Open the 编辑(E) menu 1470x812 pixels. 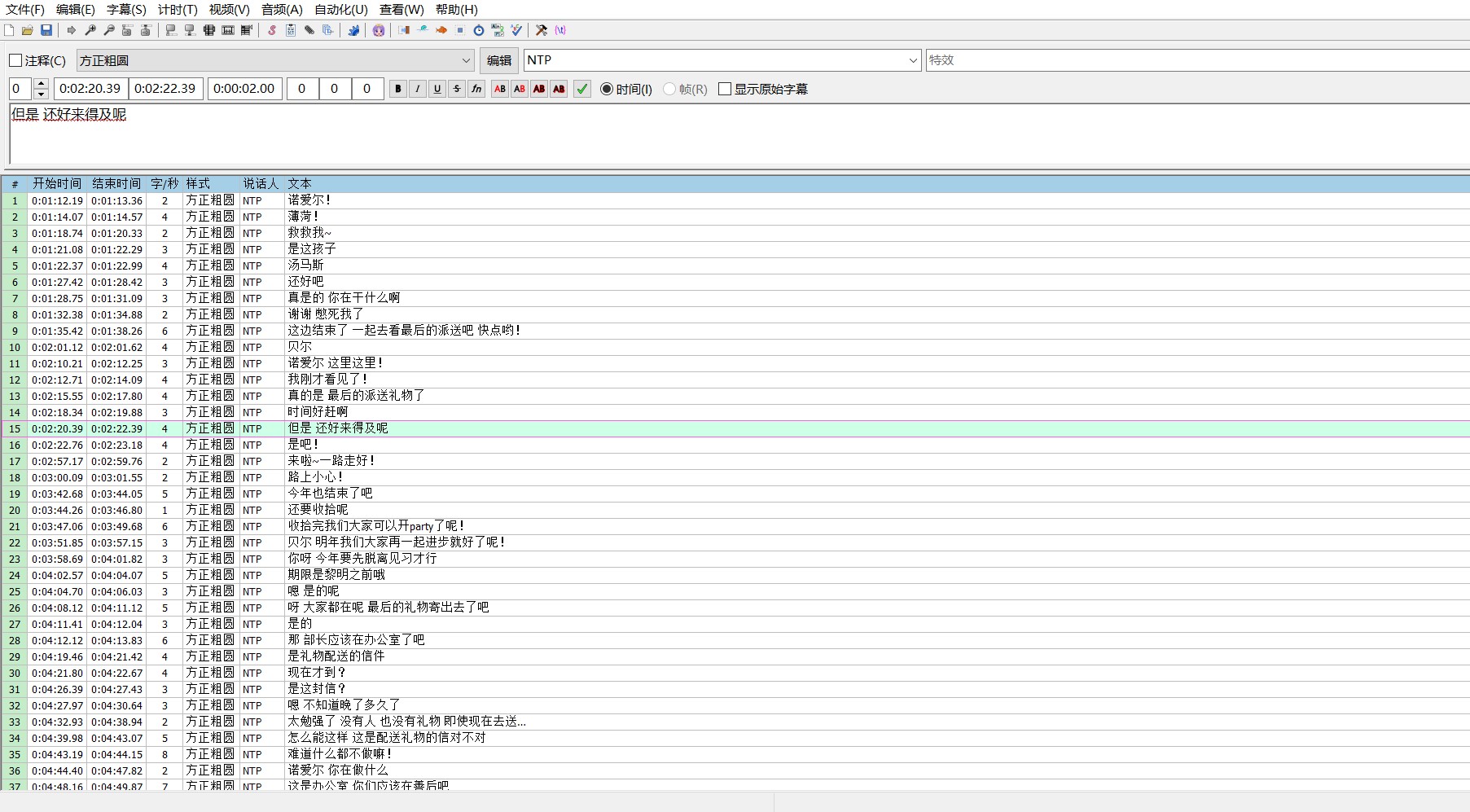coord(76,10)
